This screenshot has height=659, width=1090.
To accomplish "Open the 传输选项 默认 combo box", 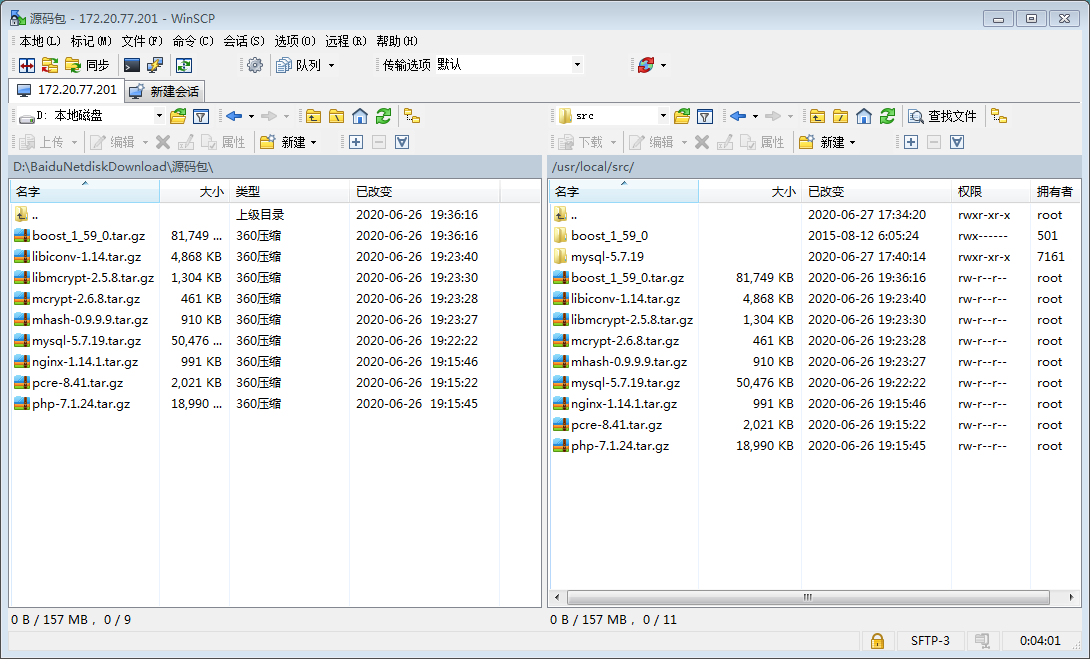I will coord(508,65).
